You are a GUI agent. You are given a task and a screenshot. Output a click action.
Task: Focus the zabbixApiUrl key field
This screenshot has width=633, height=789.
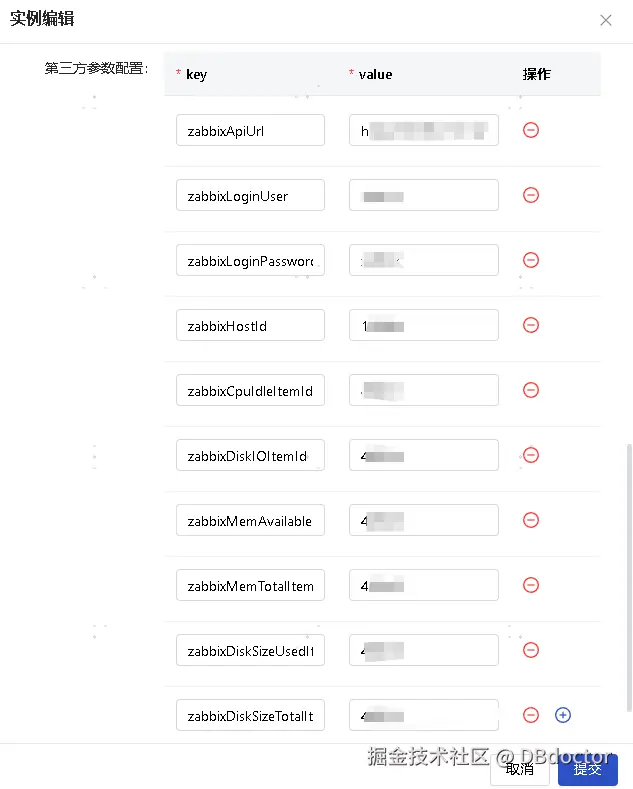[x=250, y=130]
